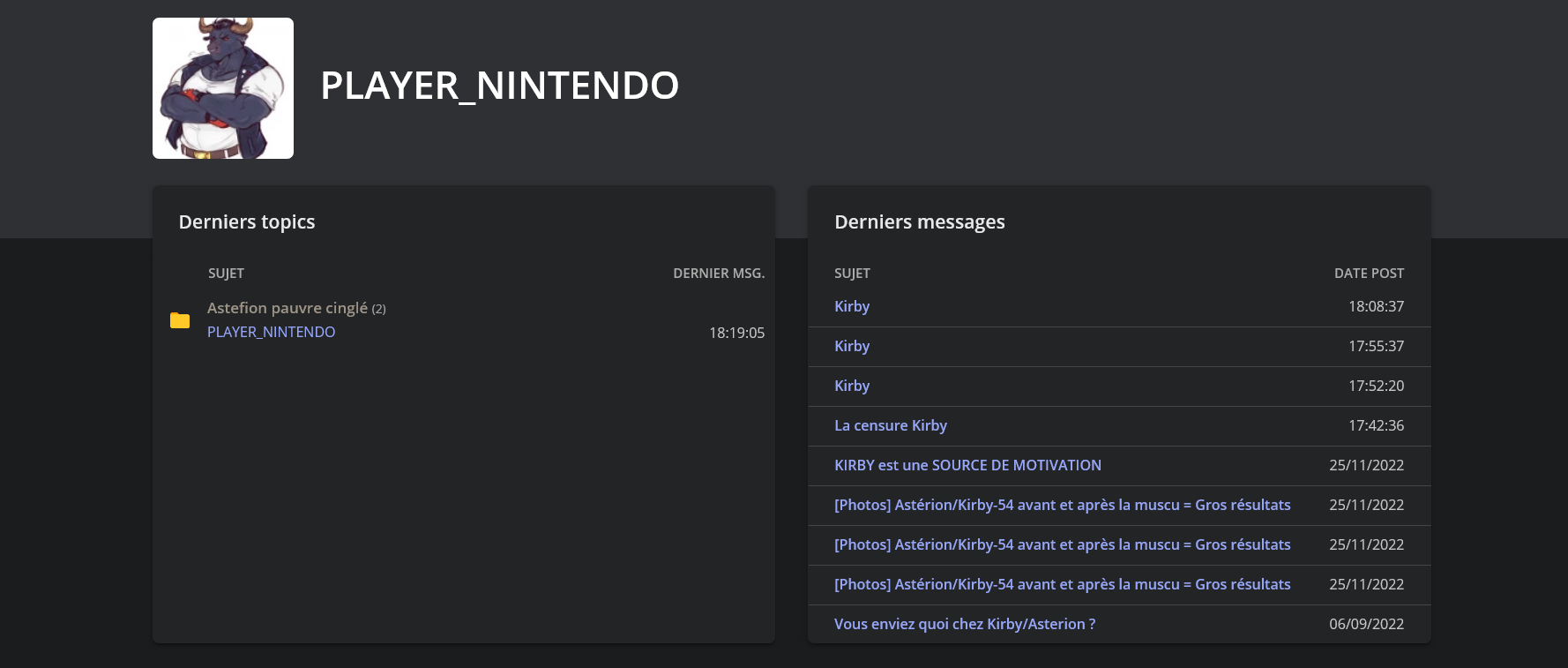Click the PLAYER_NINTENDO profile name heading

pos(499,86)
